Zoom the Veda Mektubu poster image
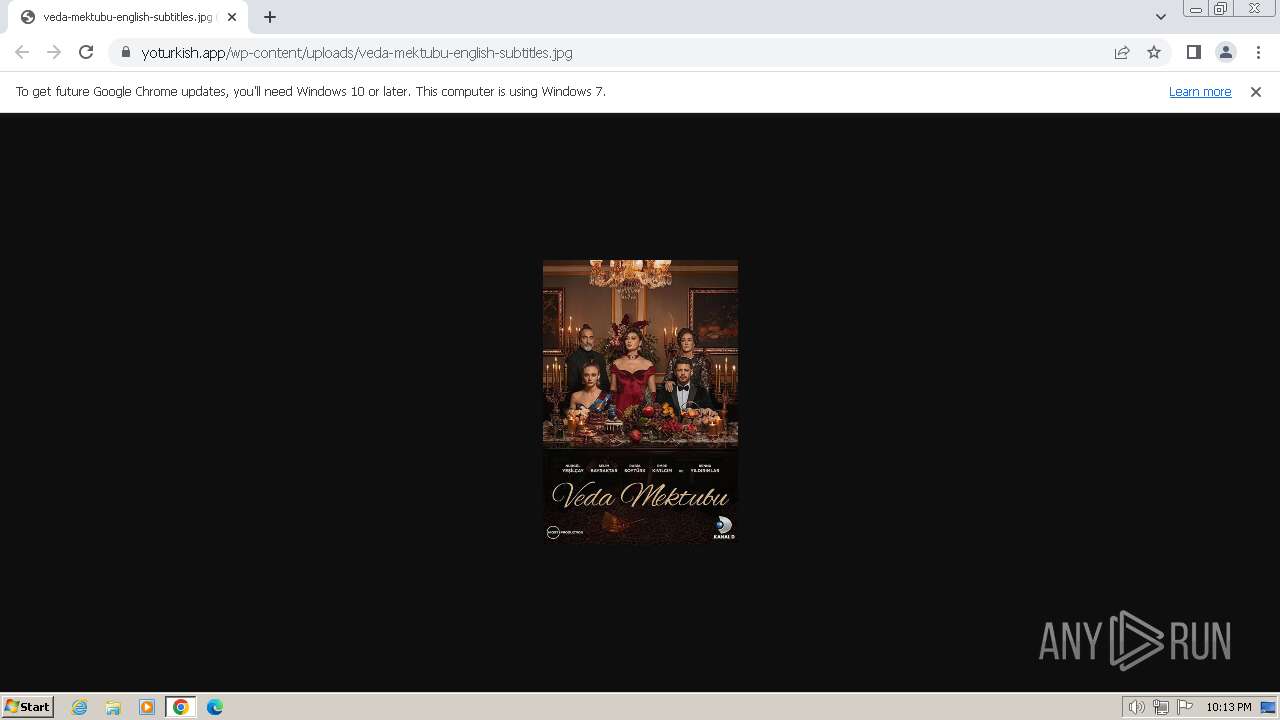 coord(640,402)
